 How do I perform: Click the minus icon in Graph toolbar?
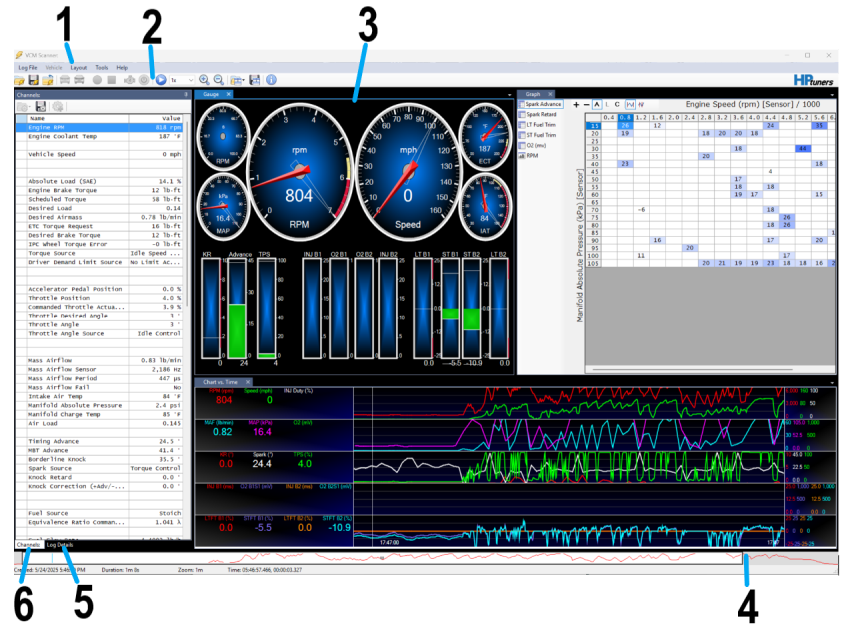[585, 104]
